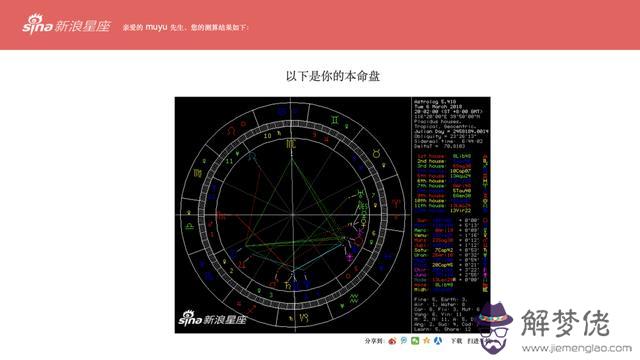This screenshot has width=640, height=360.
Task: Click the Sina 新浪星座 logo in header
Action: point(67,24)
